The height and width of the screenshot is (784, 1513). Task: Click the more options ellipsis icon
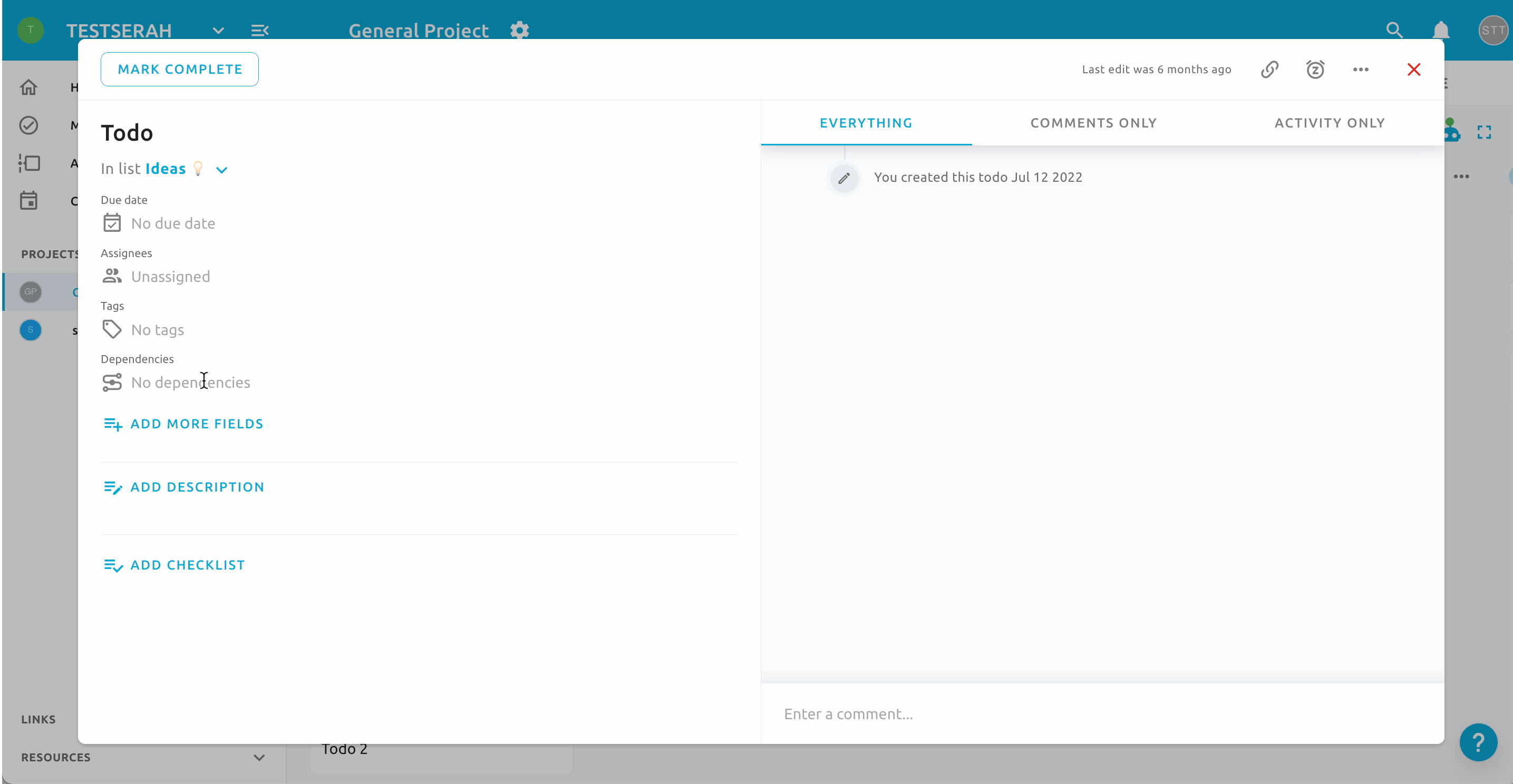[x=1361, y=69]
